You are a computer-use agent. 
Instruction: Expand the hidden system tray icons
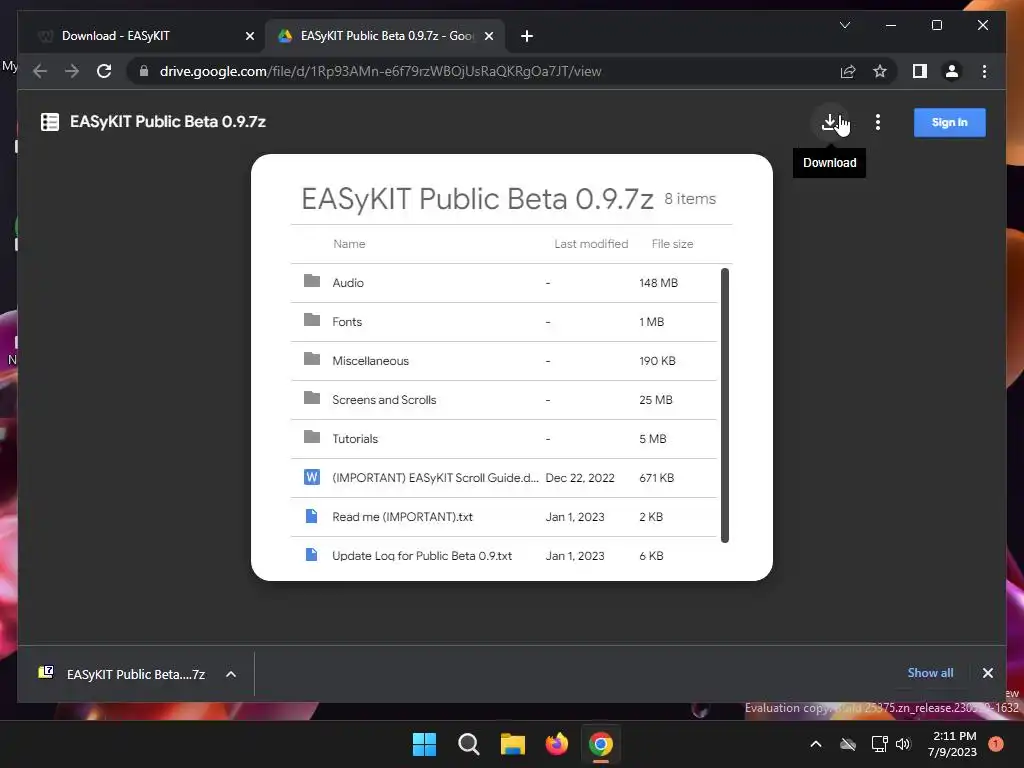[x=816, y=744]
